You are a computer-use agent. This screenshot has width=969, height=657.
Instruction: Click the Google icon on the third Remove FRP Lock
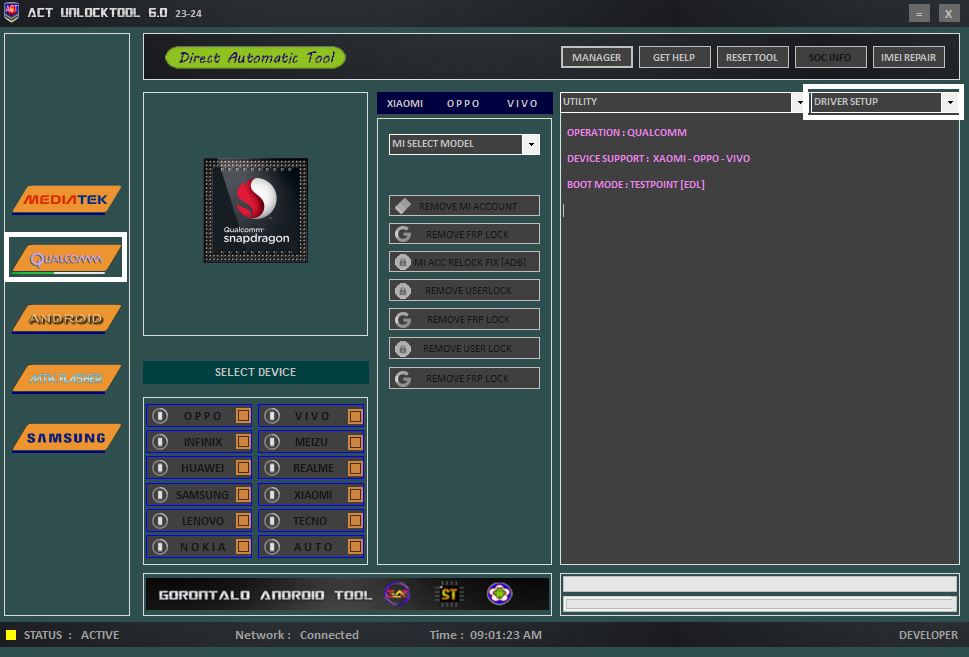(403, 378)
